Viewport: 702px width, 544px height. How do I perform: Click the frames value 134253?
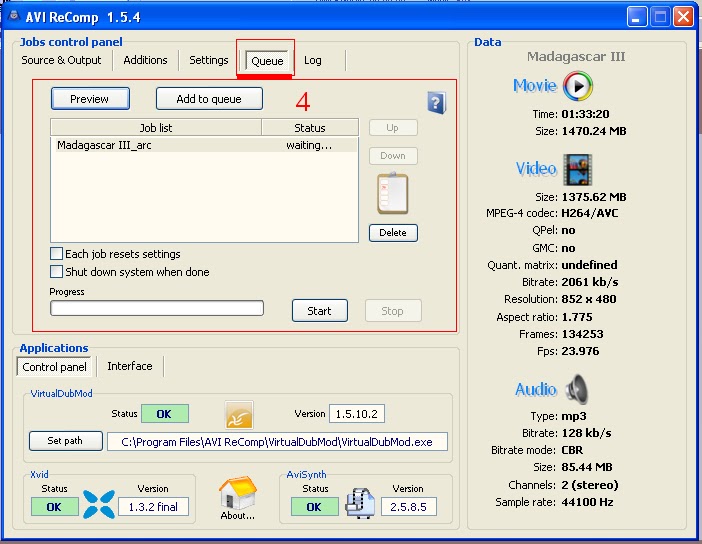pos(582,334)
